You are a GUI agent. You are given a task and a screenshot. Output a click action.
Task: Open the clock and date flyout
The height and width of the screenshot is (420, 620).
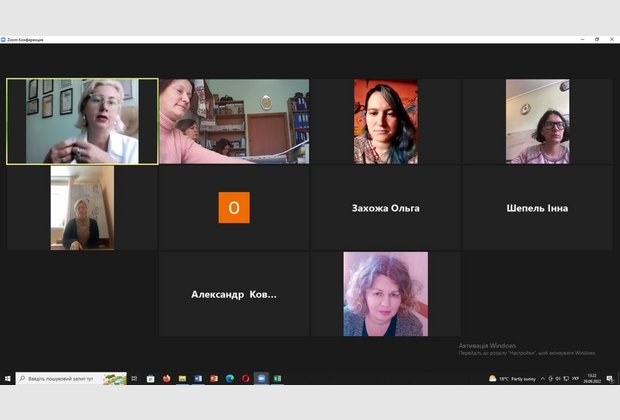coord(591,379)
